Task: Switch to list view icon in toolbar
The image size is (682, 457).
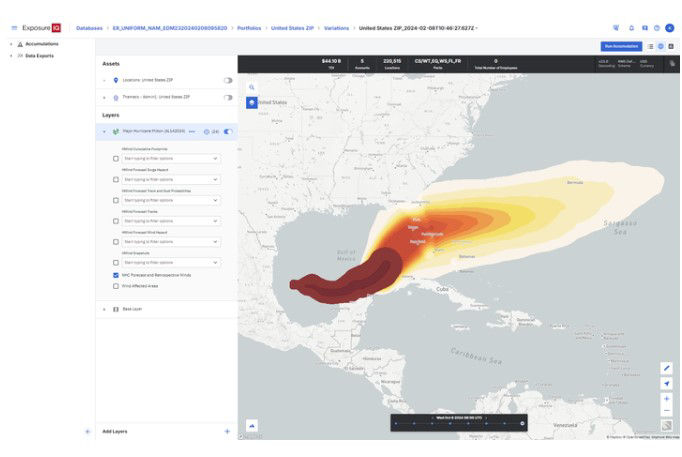Action: point(651,46)
